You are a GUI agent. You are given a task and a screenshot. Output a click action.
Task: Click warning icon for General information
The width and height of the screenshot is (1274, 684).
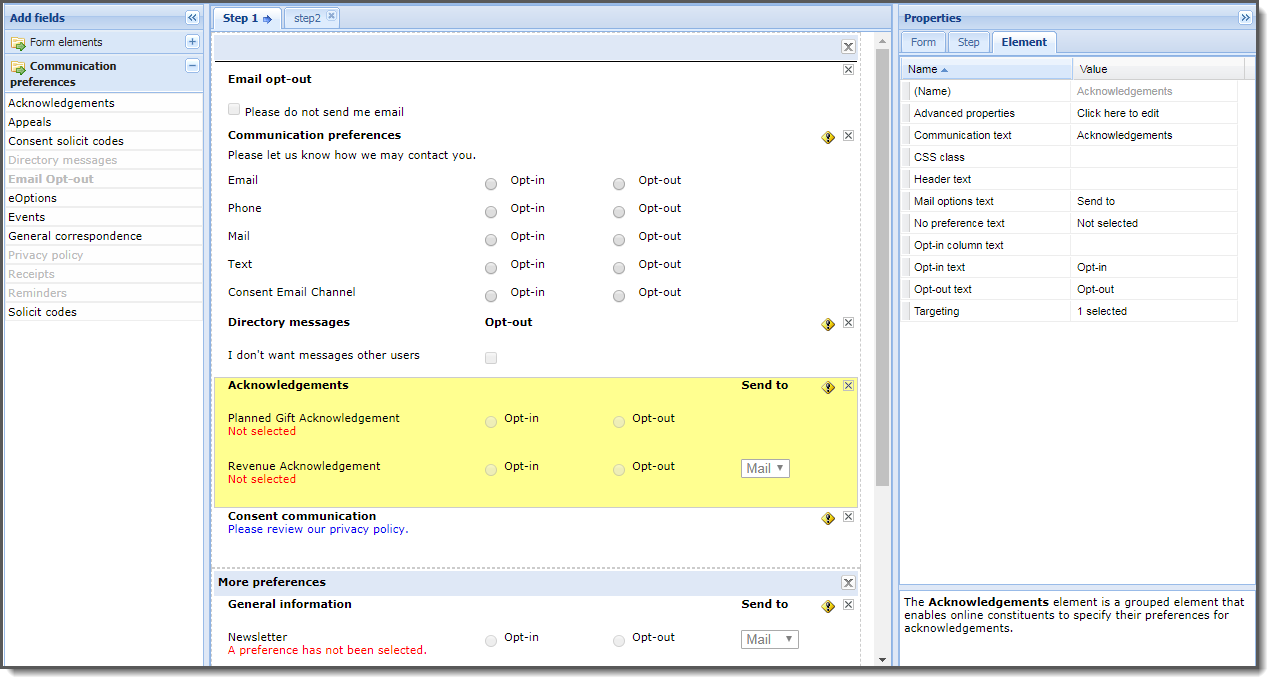tap(828, 607)
